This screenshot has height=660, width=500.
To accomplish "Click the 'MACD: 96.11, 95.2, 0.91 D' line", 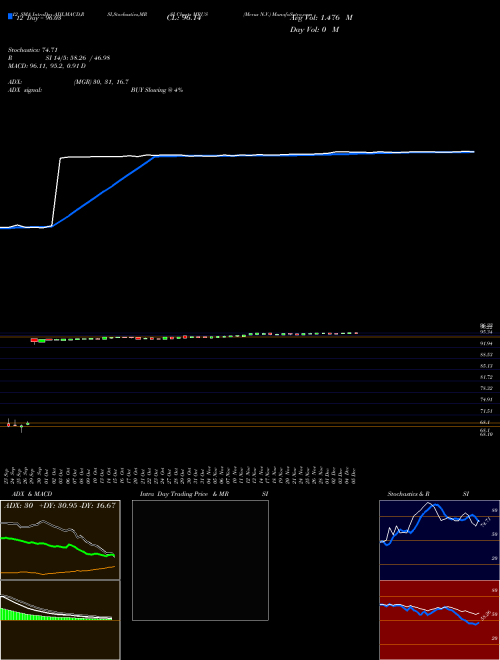I will click(47, 66).
